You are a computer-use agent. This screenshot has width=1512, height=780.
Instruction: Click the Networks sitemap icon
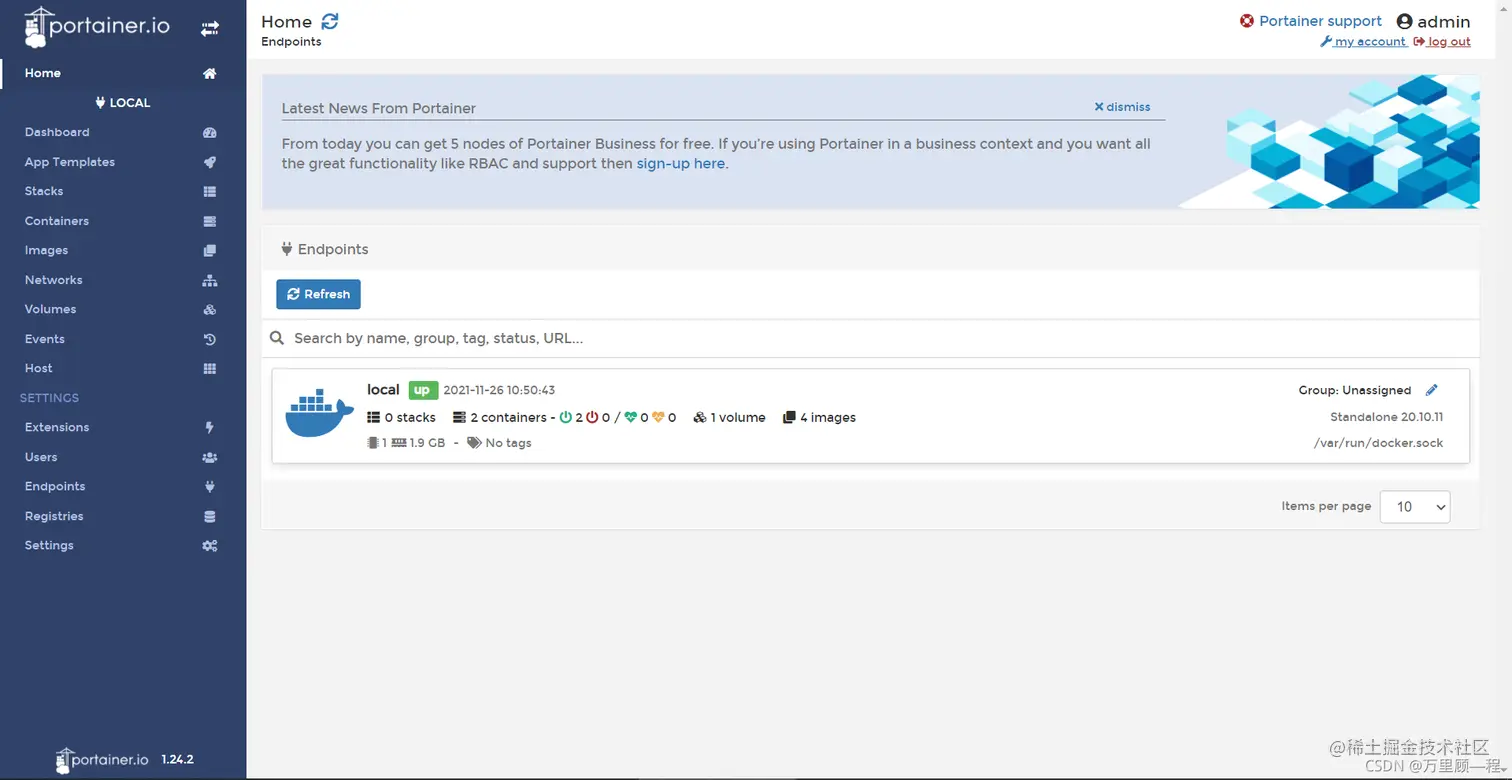click(209, 280)
